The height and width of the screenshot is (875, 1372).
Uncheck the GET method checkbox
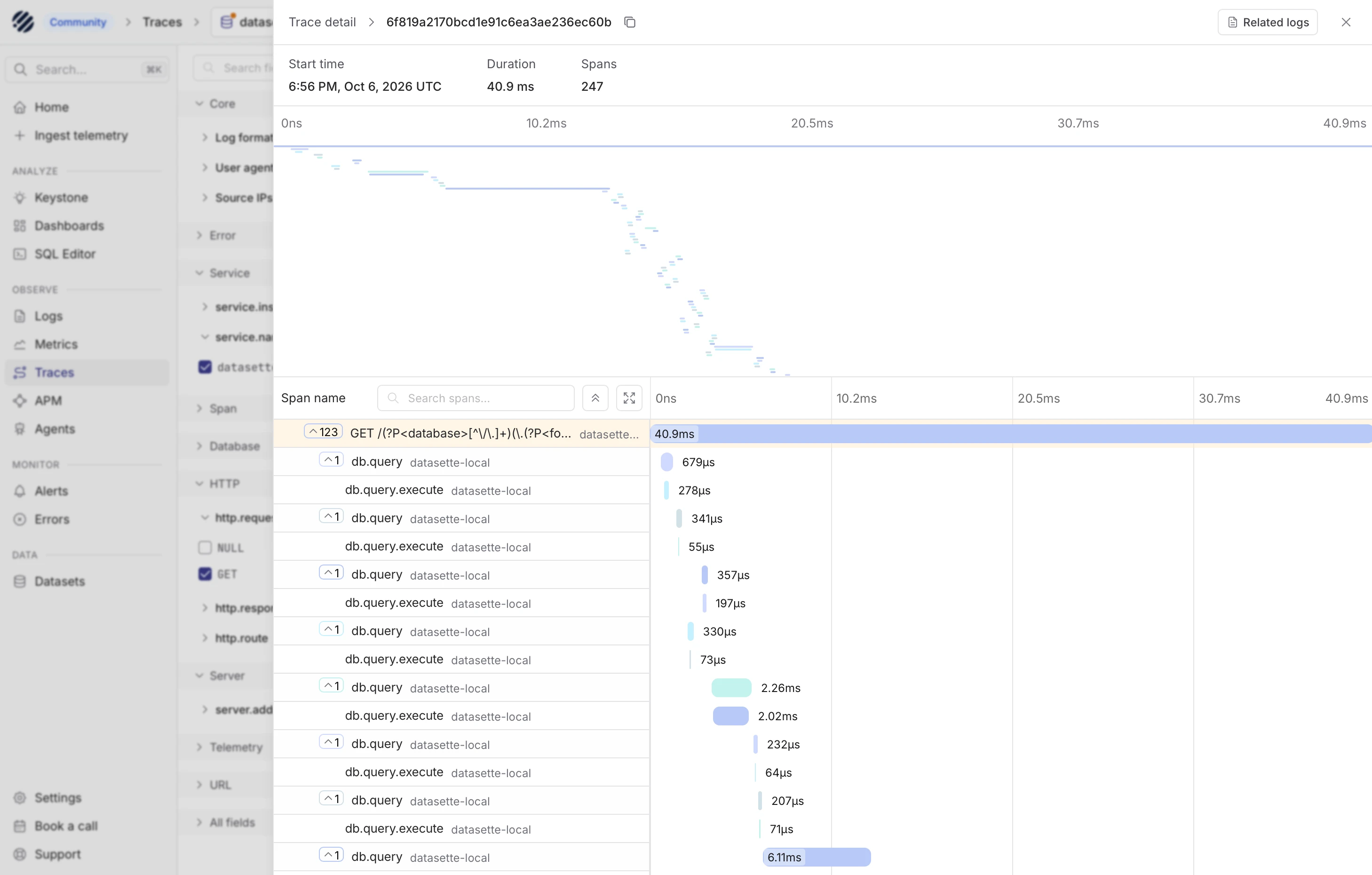[x=205, y=574]
